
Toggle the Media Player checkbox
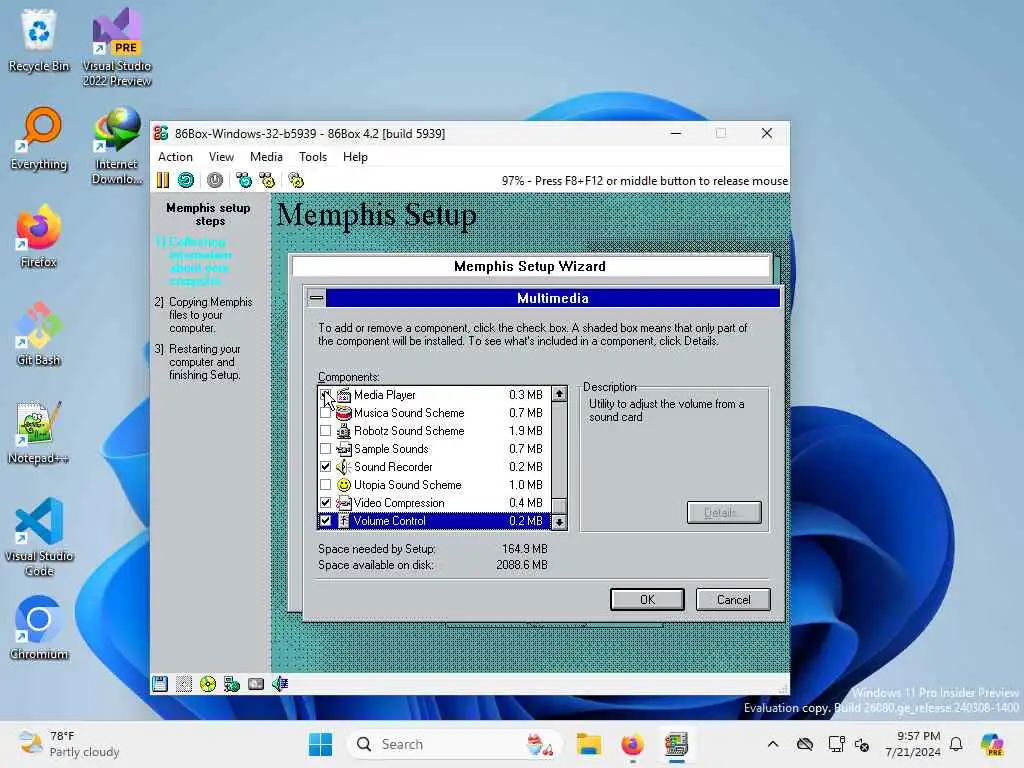(x=325, y=395)
